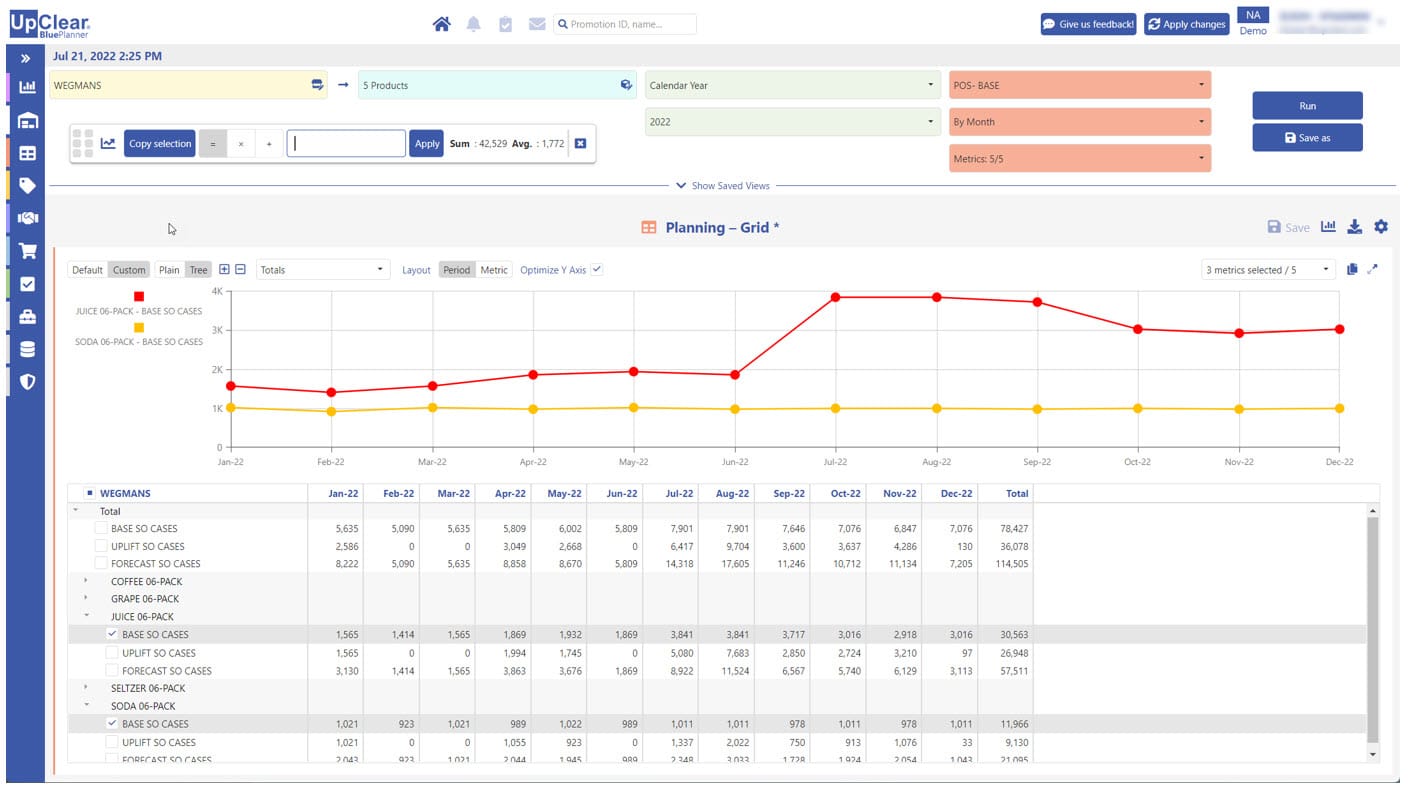Click the Run button
The height and width of the screenshot is (790, 1408).
point(1307,105)
